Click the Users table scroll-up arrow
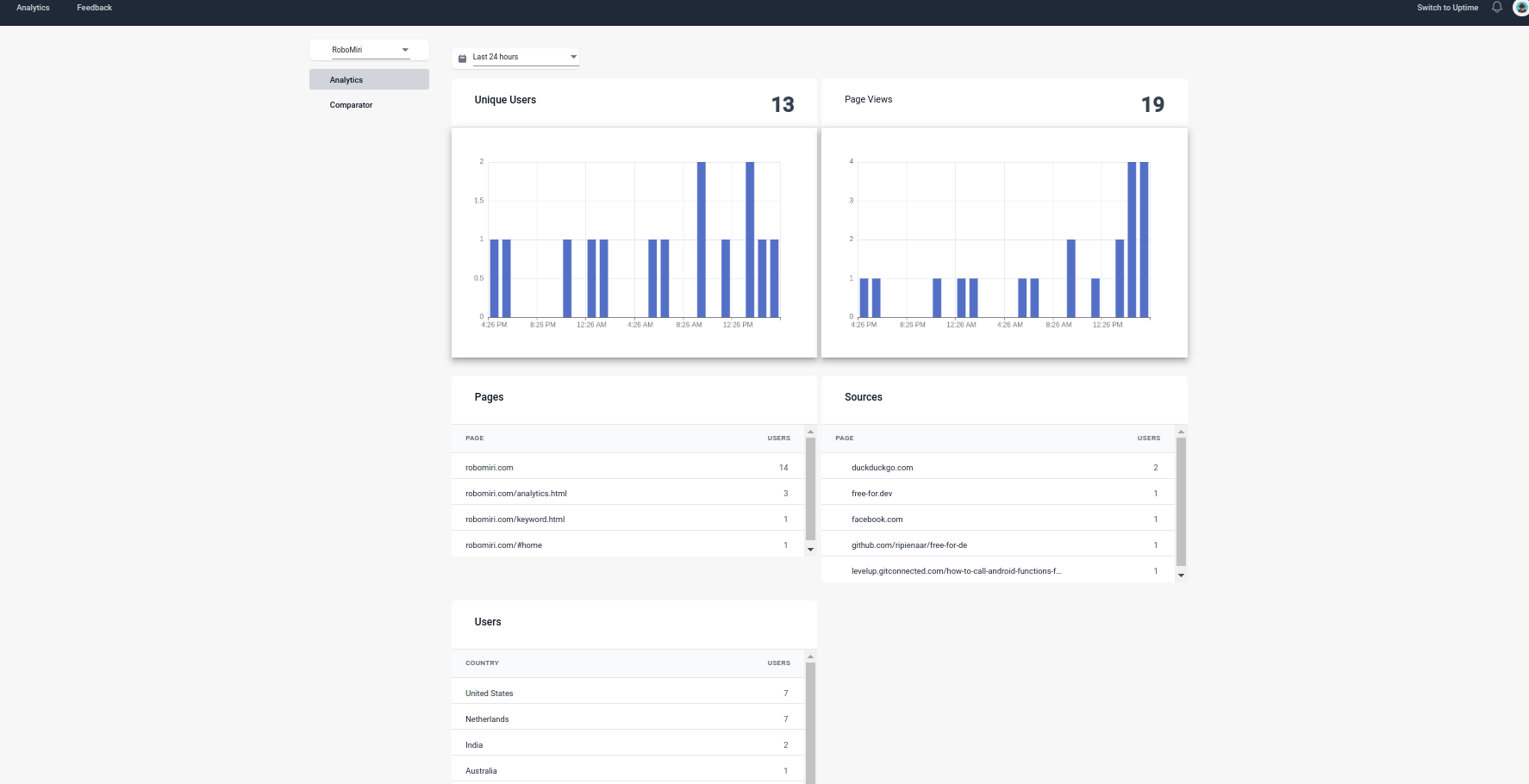Image resolution: width=1529 pixels, height=784 pixels. (810, 656)
